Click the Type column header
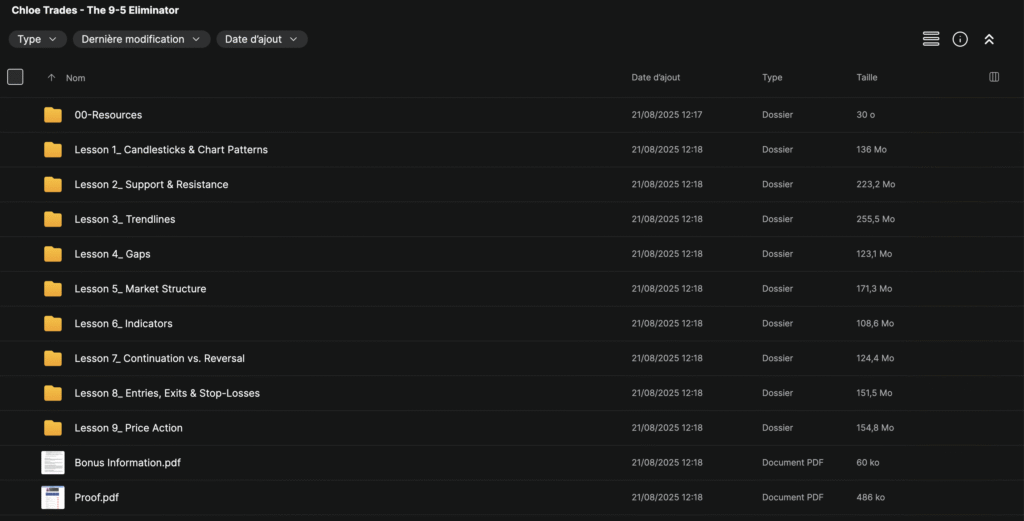Viewport: 1024px width, 521px height. 772,78
